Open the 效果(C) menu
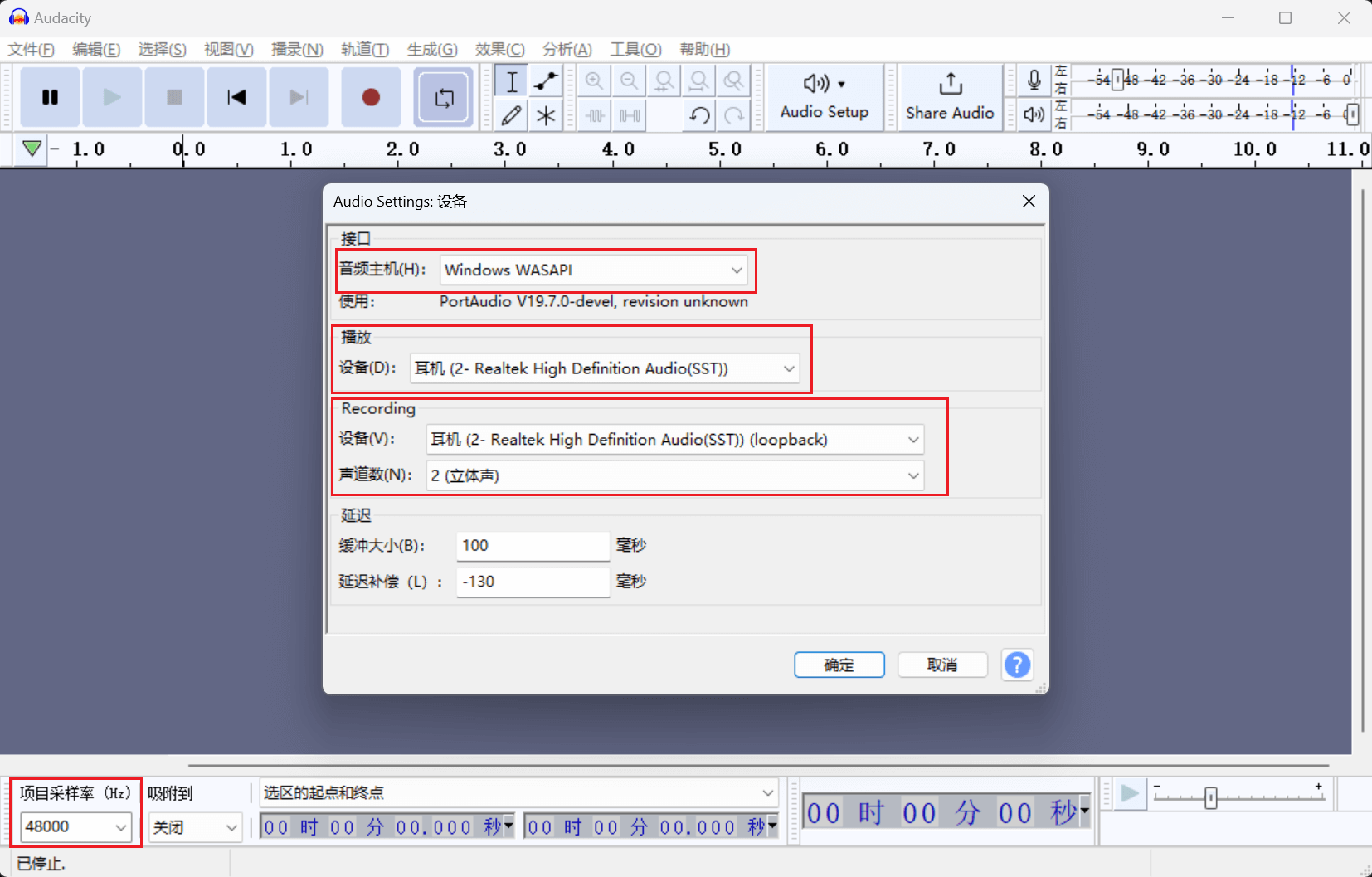 [x=499, y=50]
